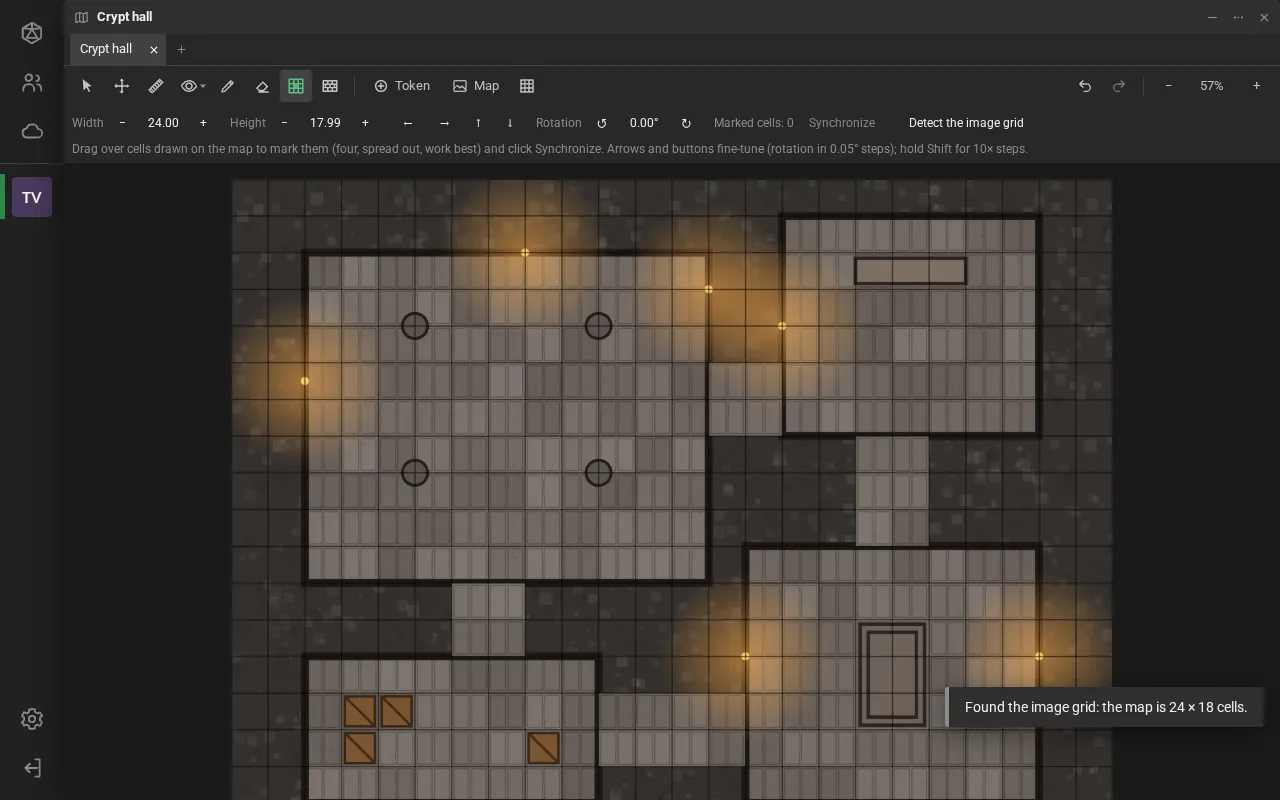Click the brick wall tool icon

coord(330,86)
